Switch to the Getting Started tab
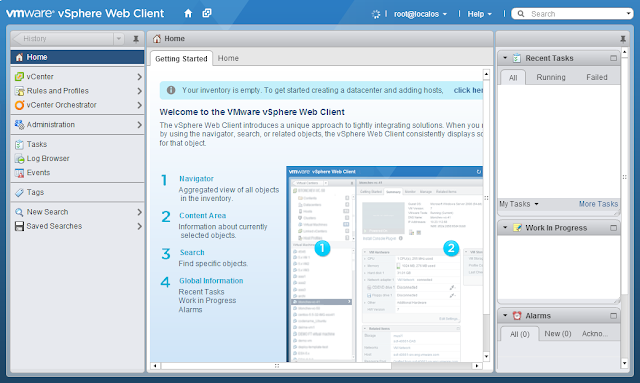Image resolution: width=640 pixels, height=383 pixels. pos(181,58)
